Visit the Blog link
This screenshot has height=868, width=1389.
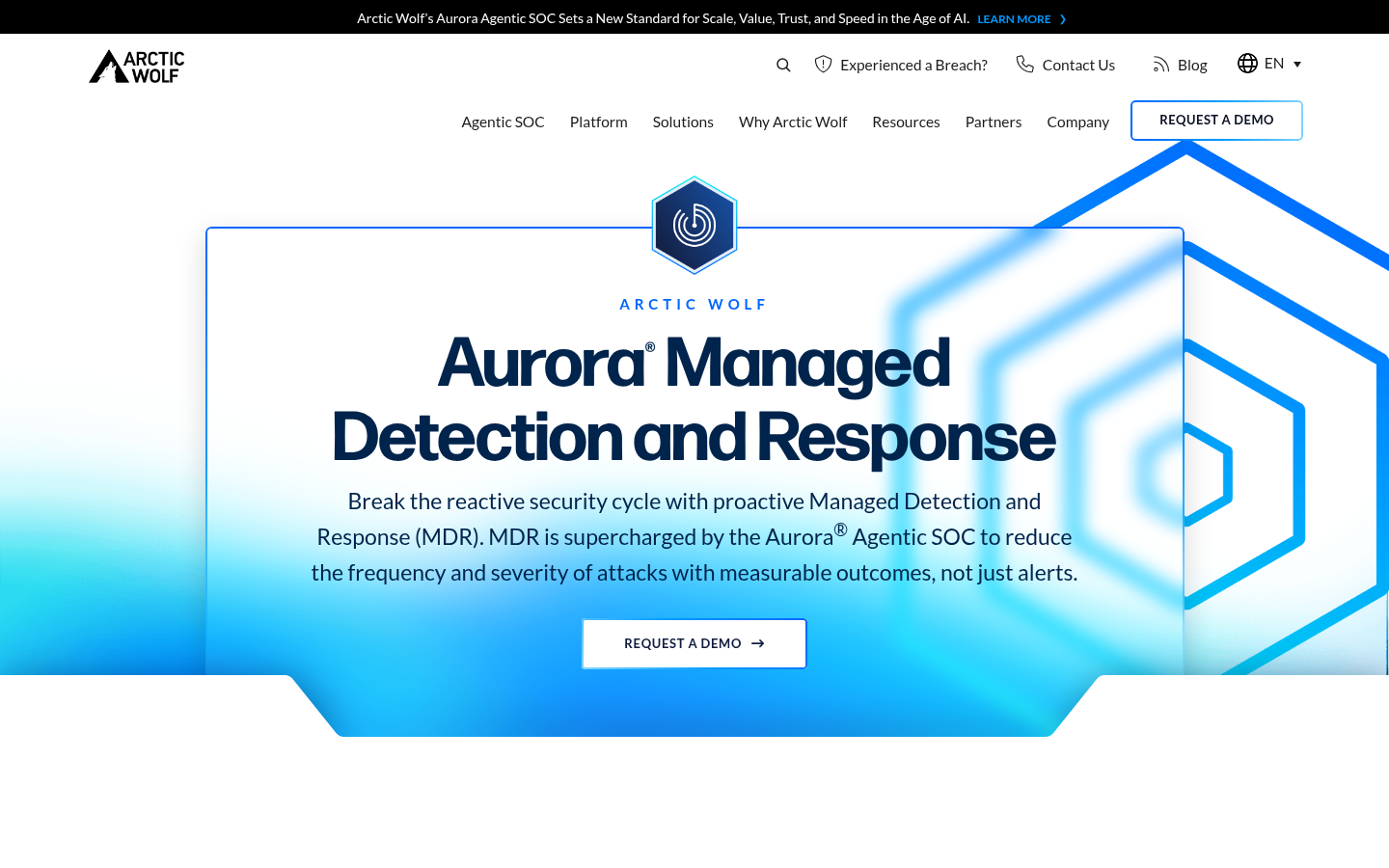[1192, 65]
